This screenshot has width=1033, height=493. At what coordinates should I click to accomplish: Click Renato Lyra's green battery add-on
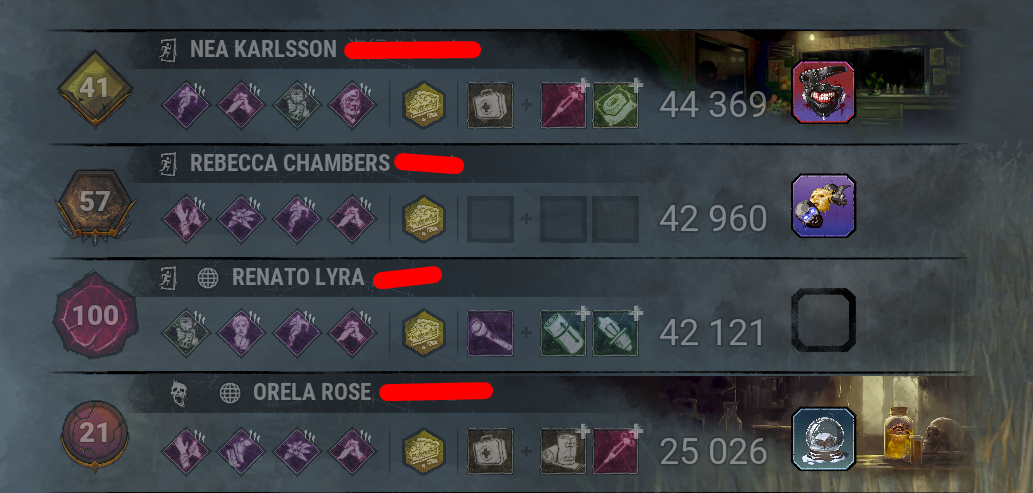[x=563, y=333]
